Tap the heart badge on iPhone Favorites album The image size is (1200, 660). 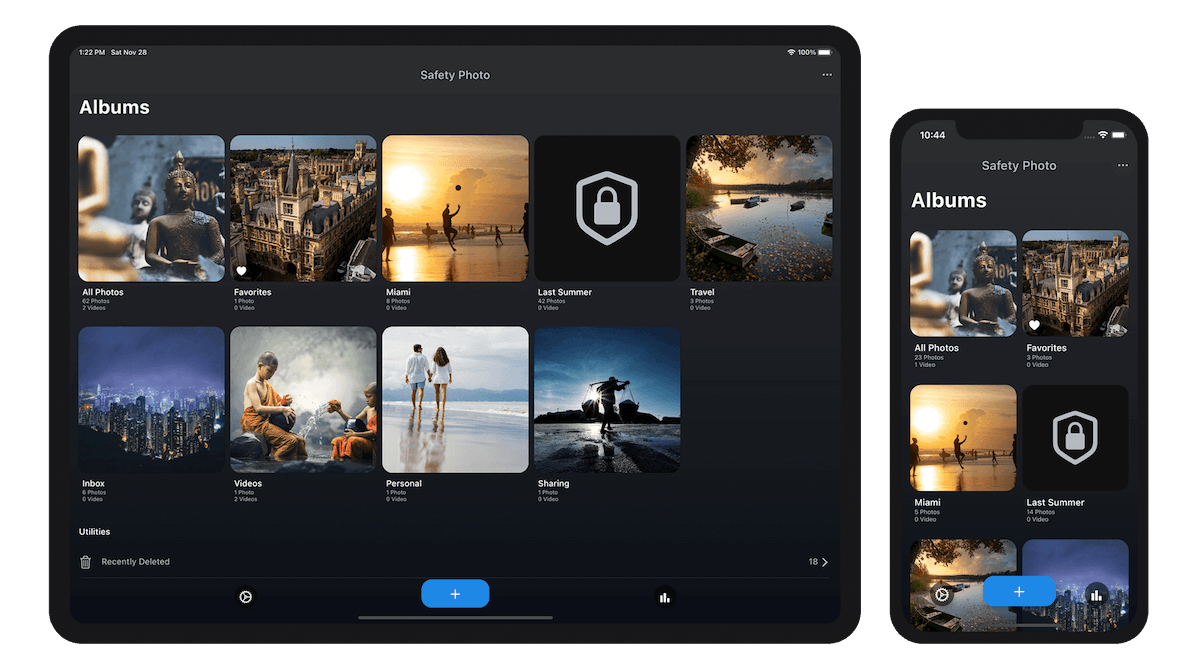1034,324
